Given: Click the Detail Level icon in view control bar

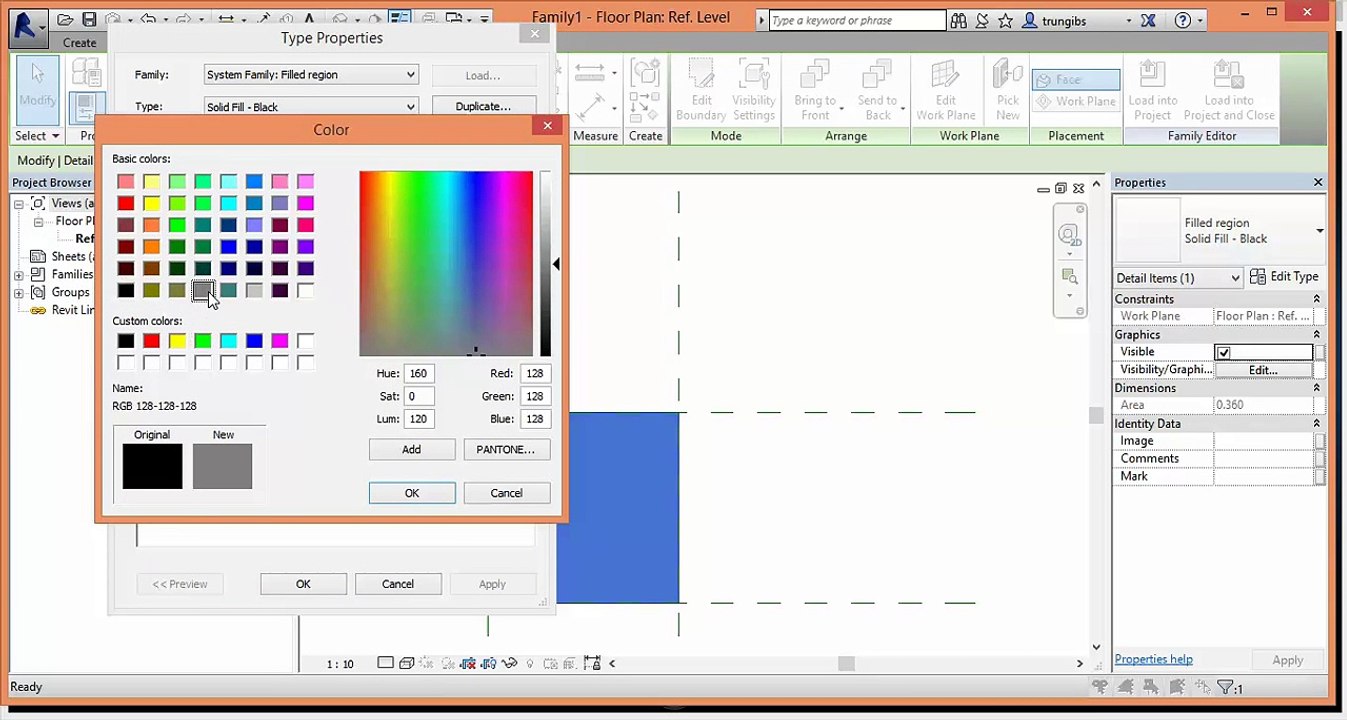Looking at the screenshot, I should point(385,663).
